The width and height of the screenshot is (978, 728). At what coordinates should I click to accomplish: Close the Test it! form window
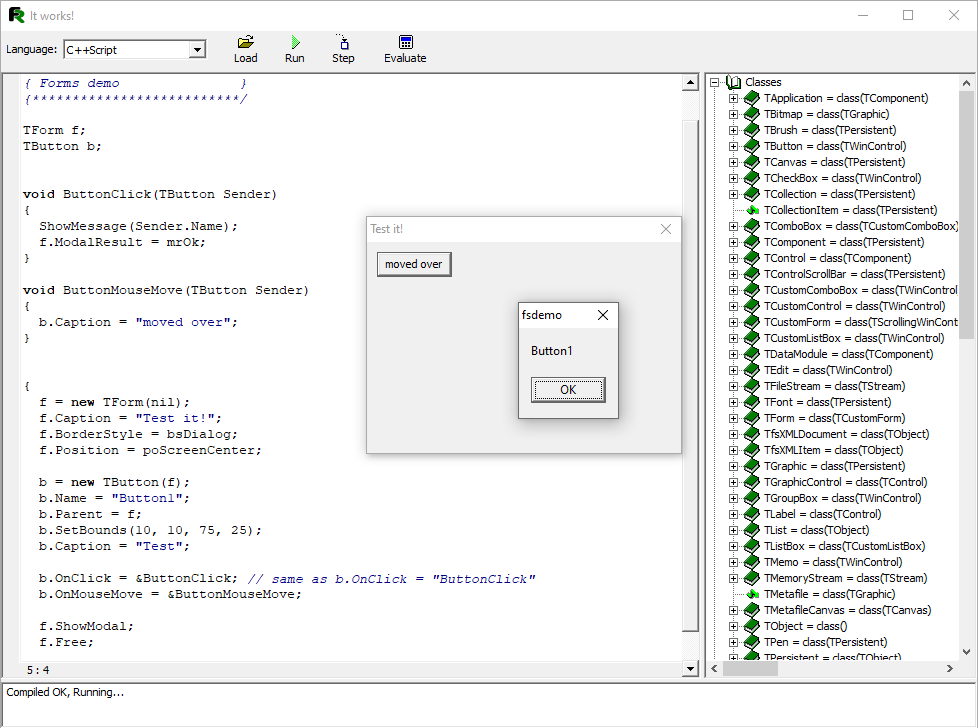[666, 229]
